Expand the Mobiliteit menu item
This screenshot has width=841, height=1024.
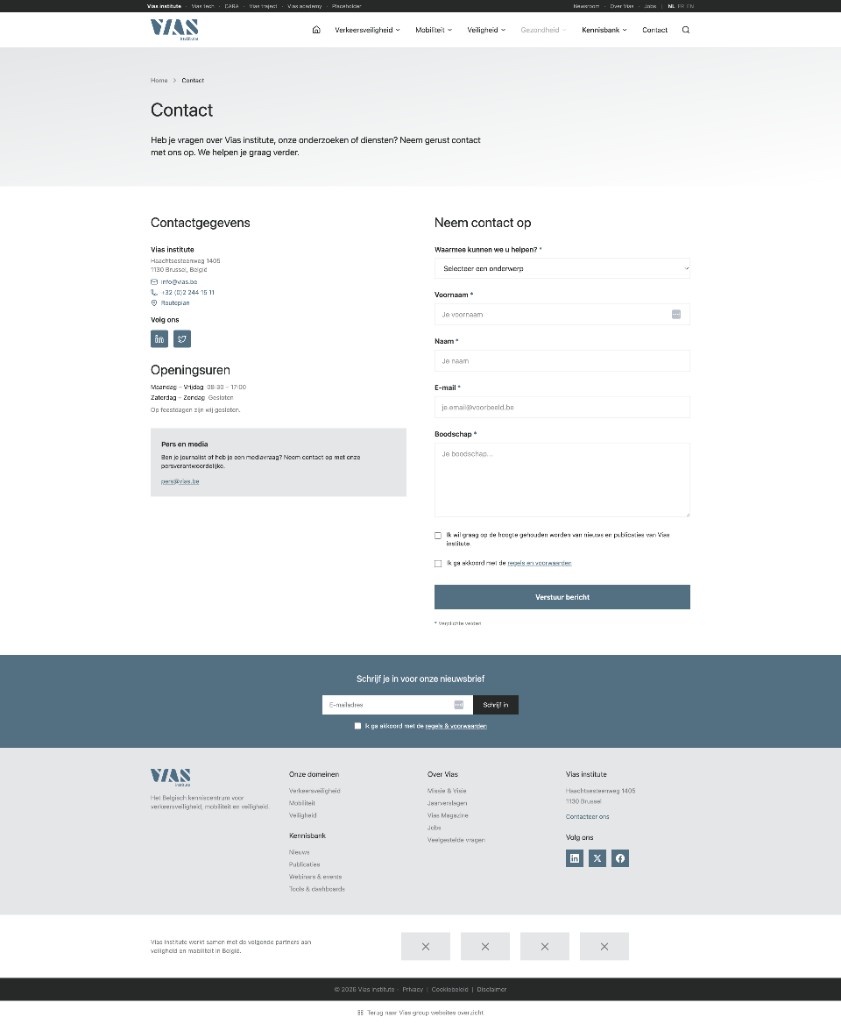click(x=433, y=30)
